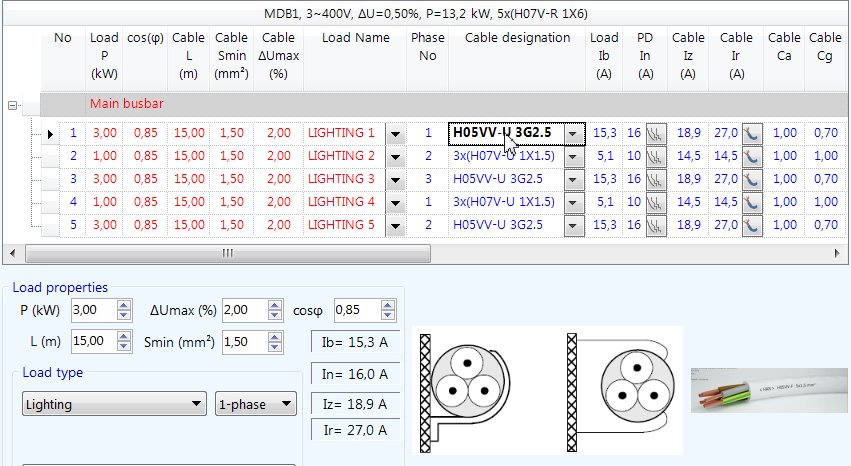Viewport: 851px width, 466px height.
Task: Click cable installation icon in LIGHTING 1 row
Action: pyautogui.click(x=752, y=133)
